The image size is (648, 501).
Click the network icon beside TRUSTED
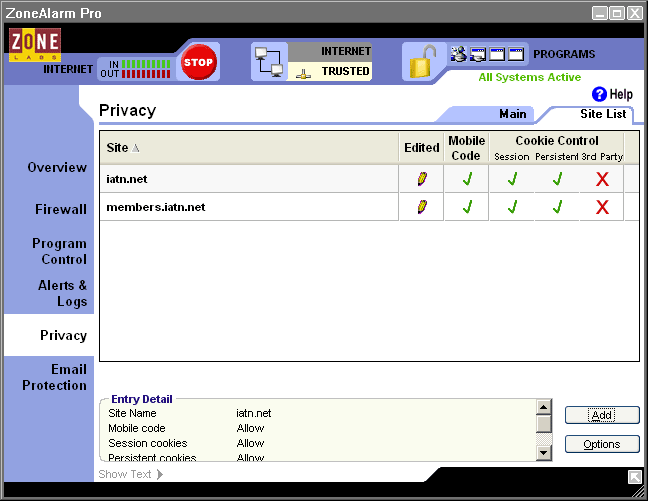click(303, 74)
